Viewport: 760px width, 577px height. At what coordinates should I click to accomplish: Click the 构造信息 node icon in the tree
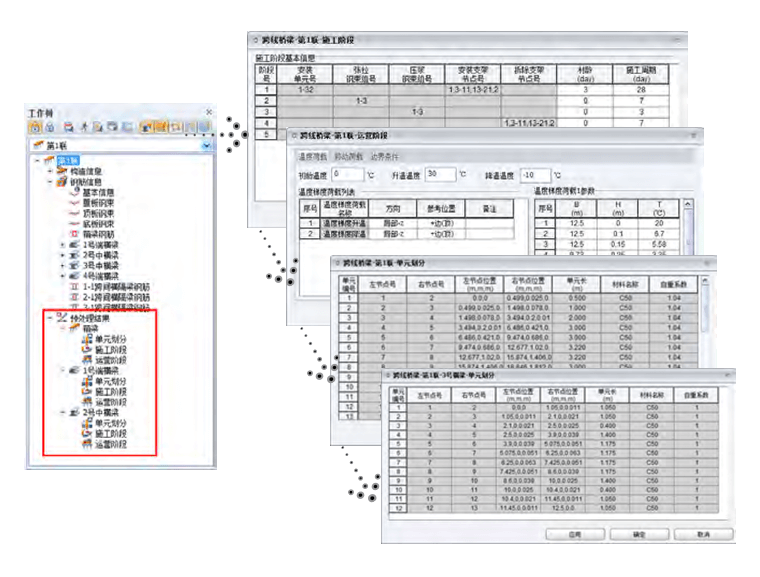point(62,171)
